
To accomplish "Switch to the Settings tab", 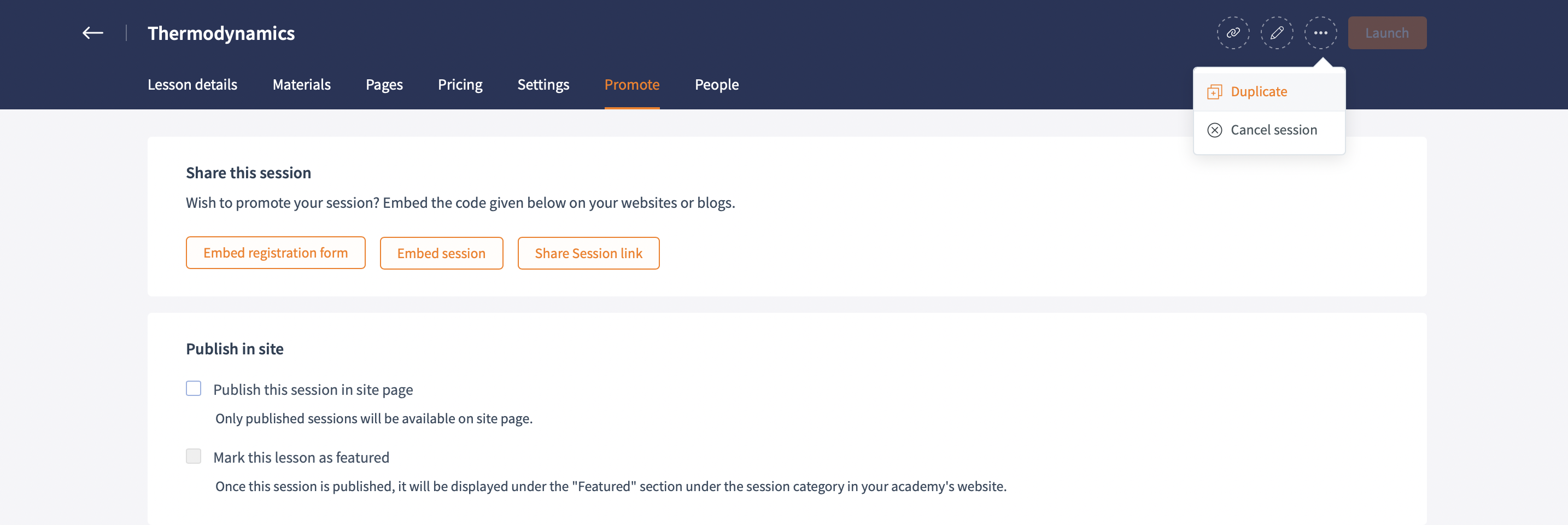I will 543,85.
